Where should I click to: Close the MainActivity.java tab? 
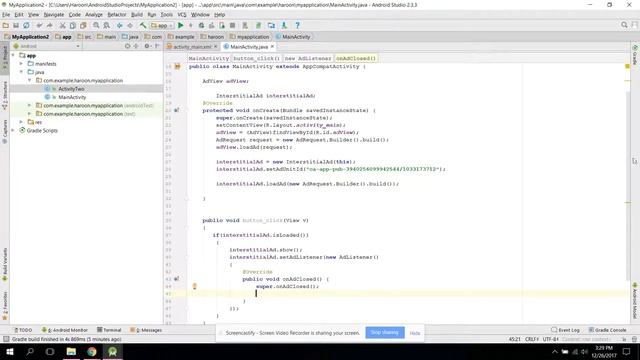coord(272,47)
